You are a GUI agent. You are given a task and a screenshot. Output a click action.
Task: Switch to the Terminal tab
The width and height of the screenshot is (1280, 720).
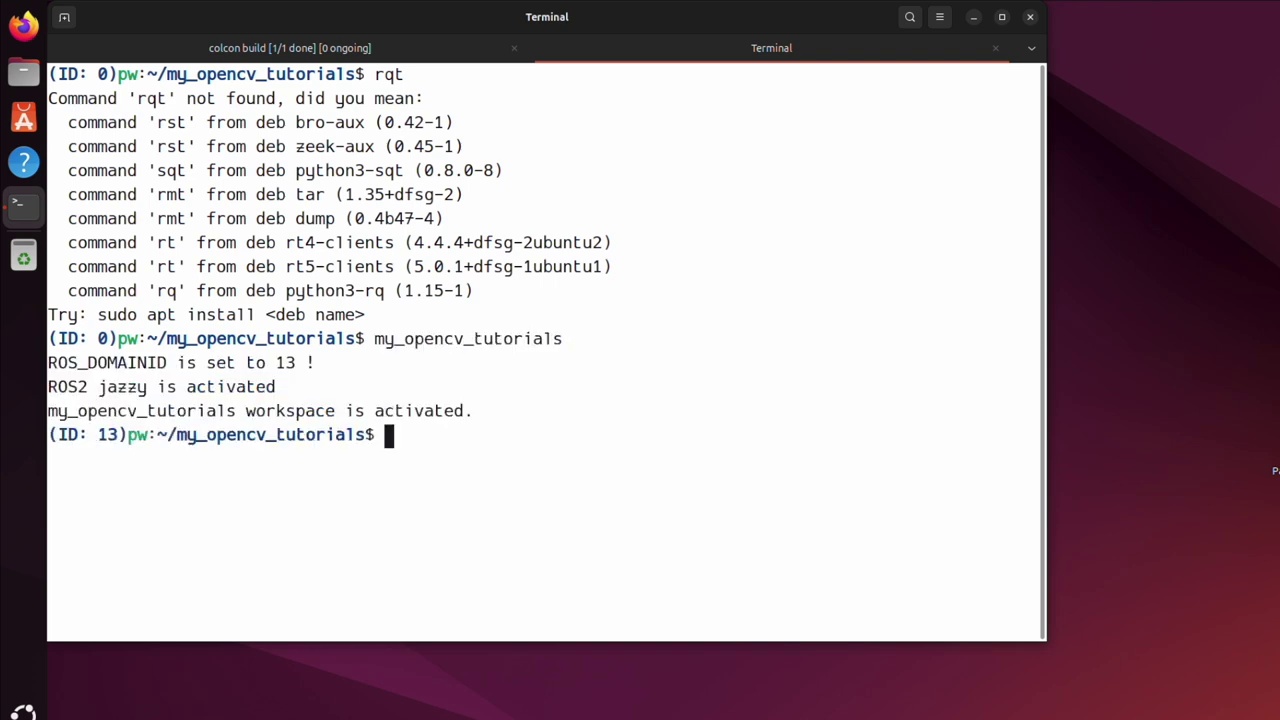point(771,48)
